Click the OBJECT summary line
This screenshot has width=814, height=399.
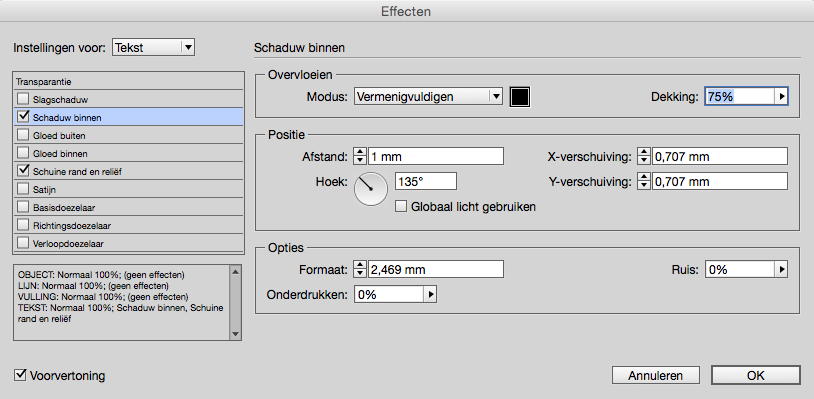pyautogui.click(x=102, y=275)
